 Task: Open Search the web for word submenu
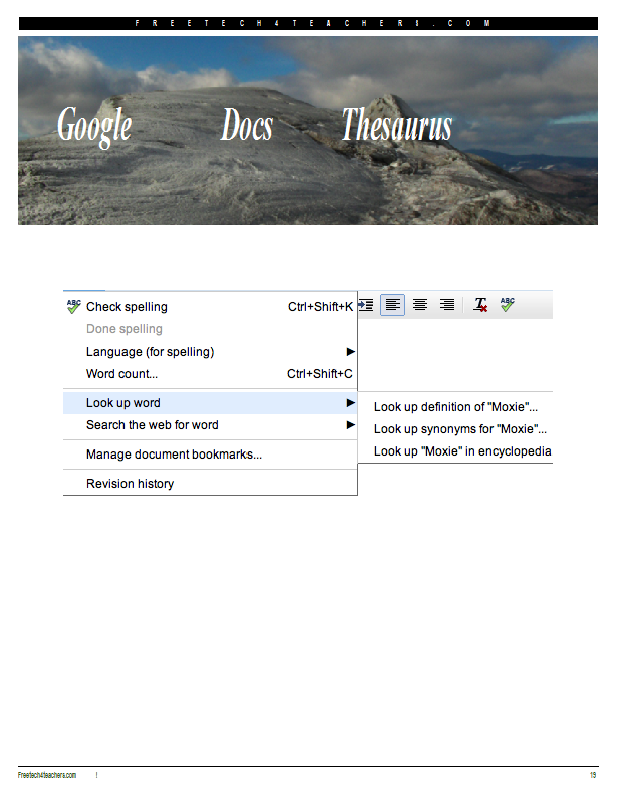pyautogui.click(x=210, y=425)
